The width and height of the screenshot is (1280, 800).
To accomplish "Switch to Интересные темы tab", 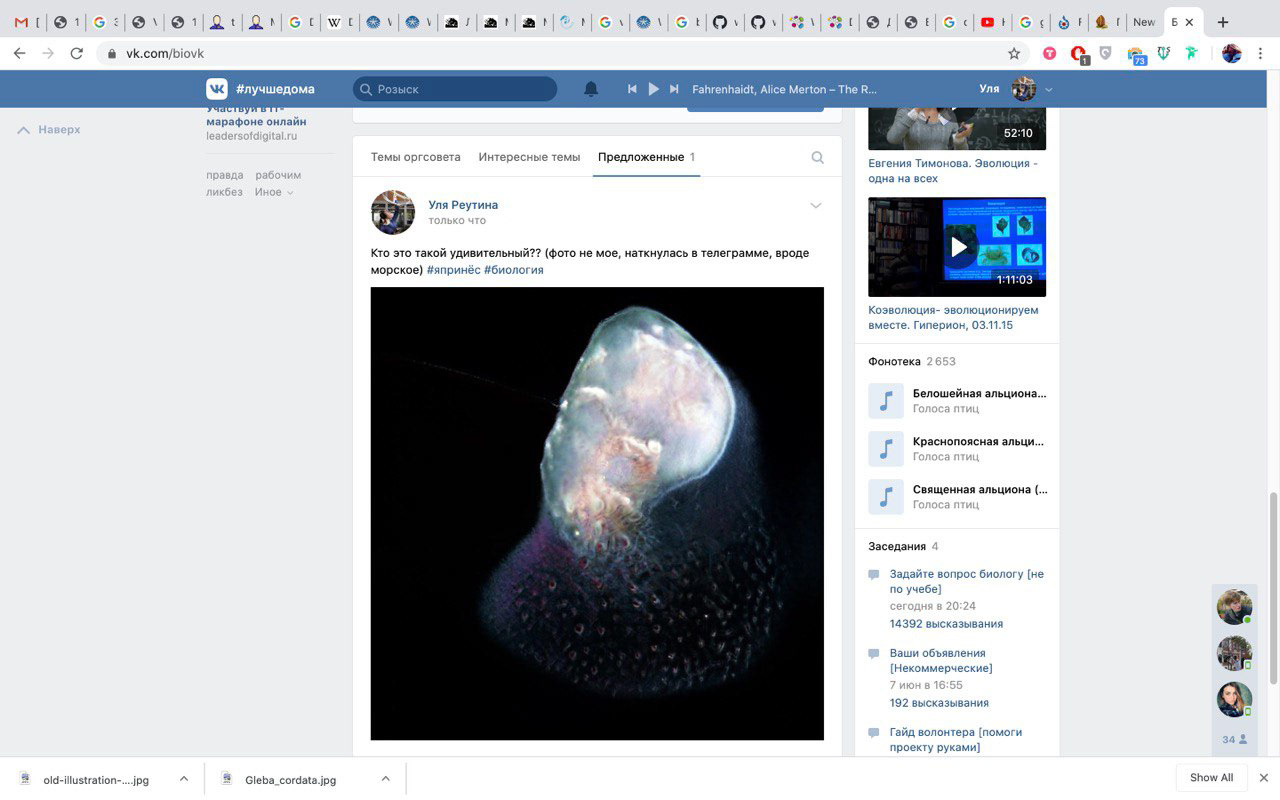I will click(x=529, y=157).
